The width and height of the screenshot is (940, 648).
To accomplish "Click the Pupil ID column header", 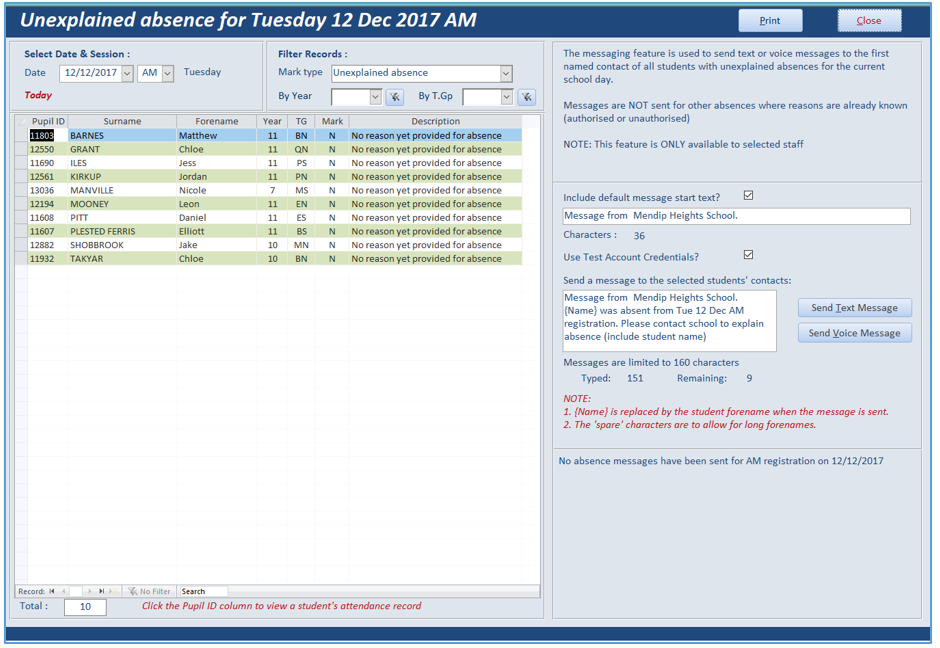I will click(x=48, y=121).
